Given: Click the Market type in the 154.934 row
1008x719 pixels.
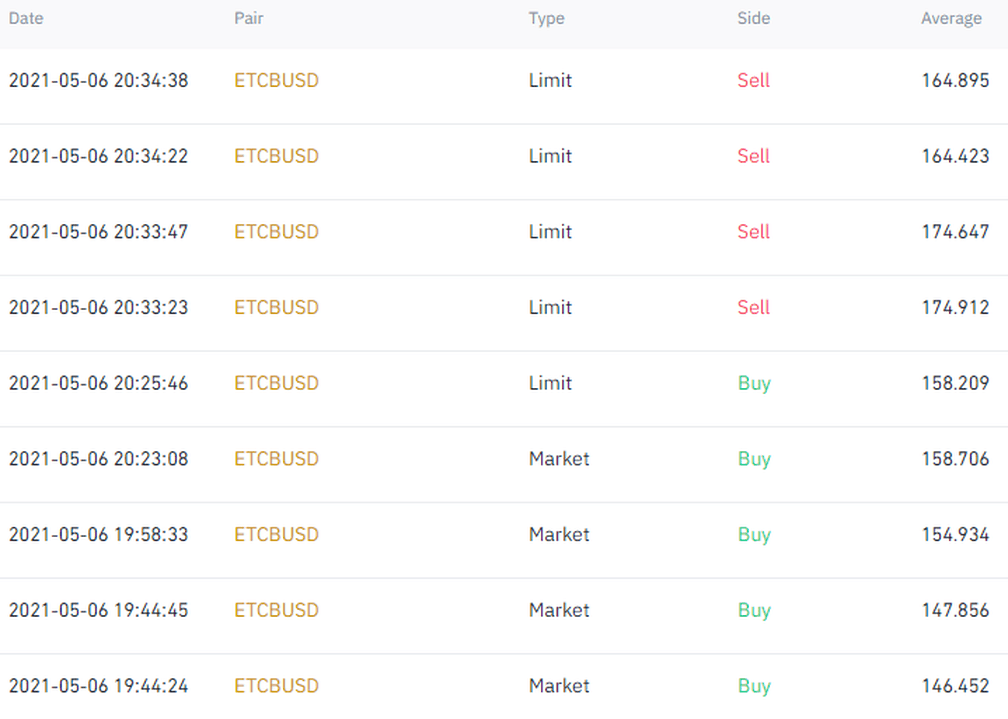Looking at the screenshot, I should (559, 535).
